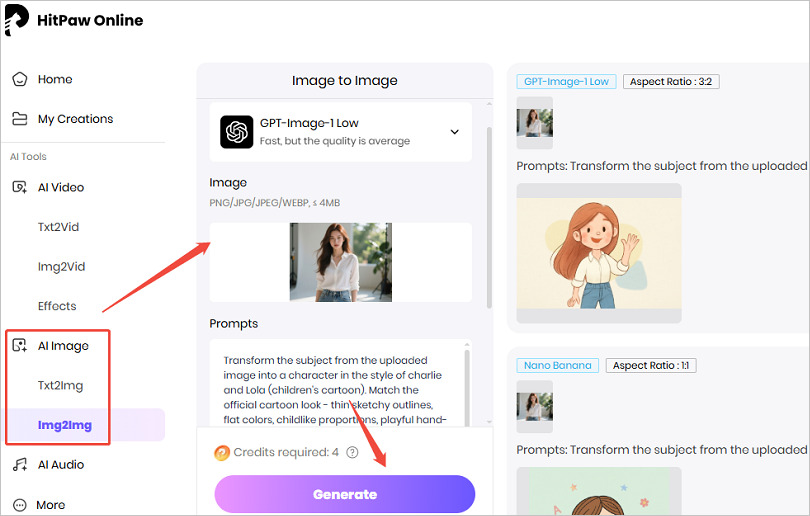
Task: Click the AI Video icon
Action: click(x=20, y=187)
